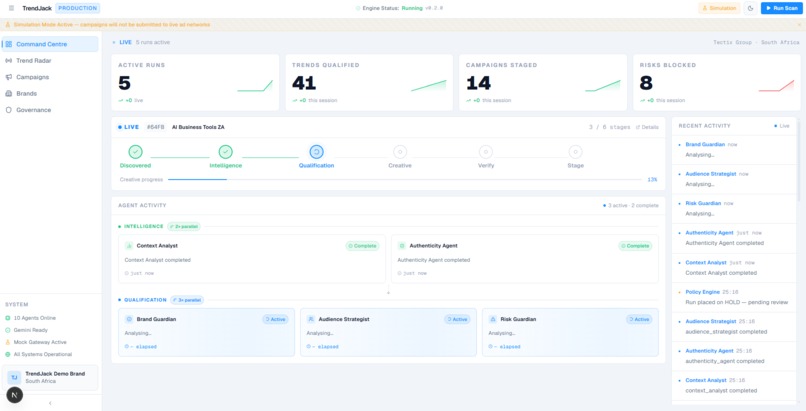
Task: Dismiss the Simulation Mode Active banner
Action: [799, 25]
